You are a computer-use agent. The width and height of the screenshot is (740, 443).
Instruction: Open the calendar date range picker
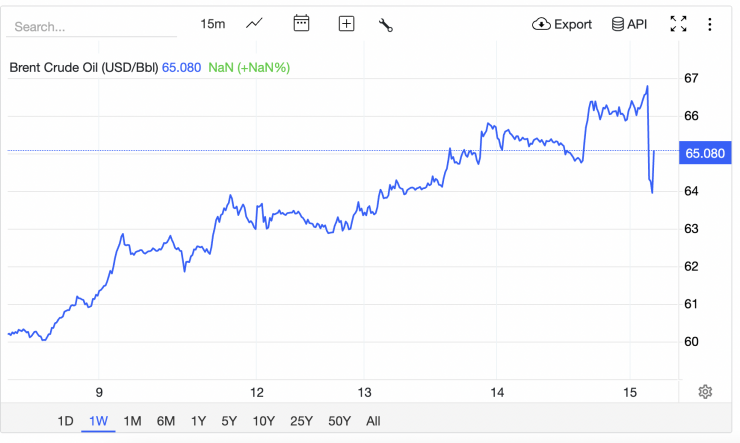tap(301, 24)
